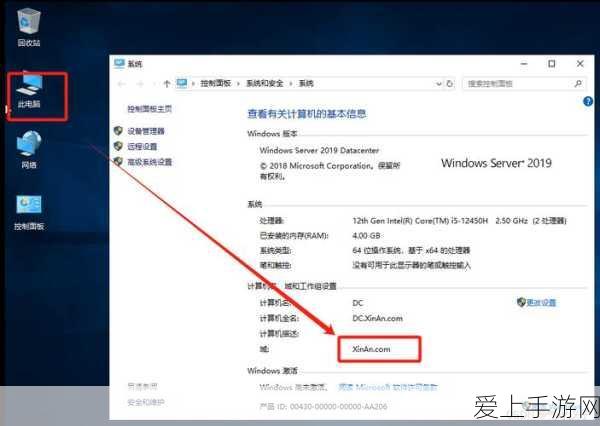Read the Microsoft software license terms link

point(388,387)
